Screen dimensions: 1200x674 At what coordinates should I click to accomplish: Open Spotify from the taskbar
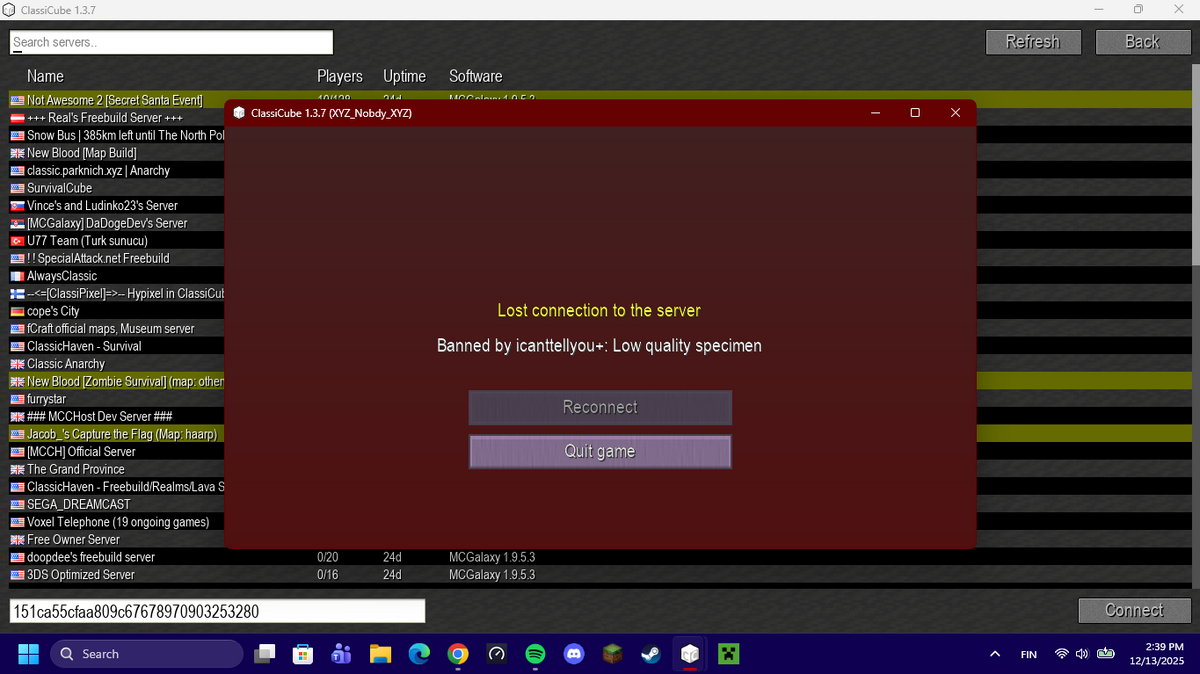tap(535, 654)
